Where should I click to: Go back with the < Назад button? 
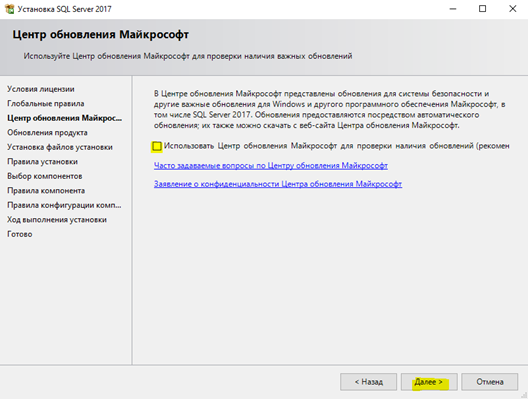(x=368, y=382)
